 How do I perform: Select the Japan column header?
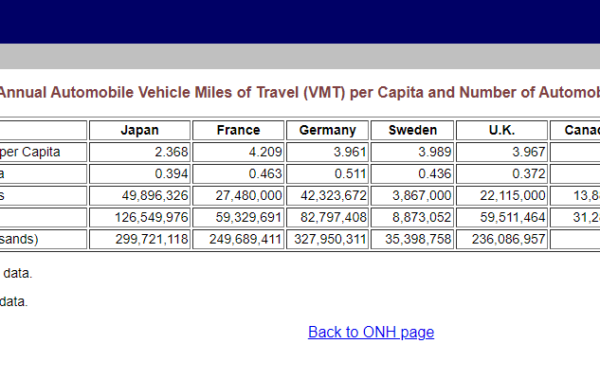coord(140,130)
